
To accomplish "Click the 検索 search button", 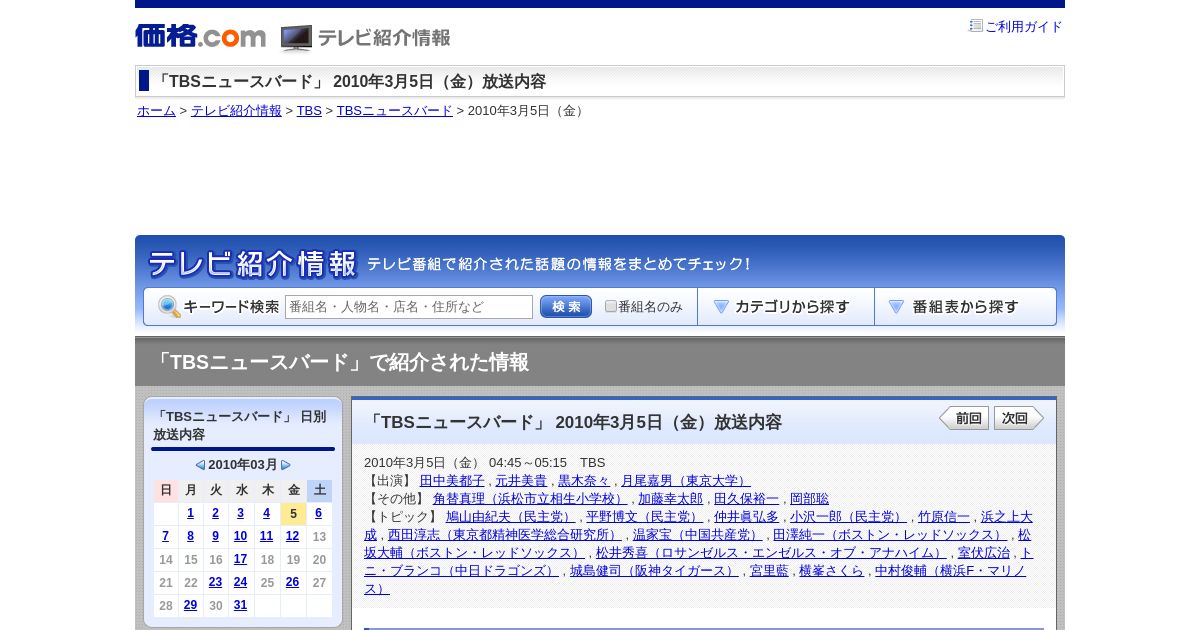I will click(x=566, y=307).
